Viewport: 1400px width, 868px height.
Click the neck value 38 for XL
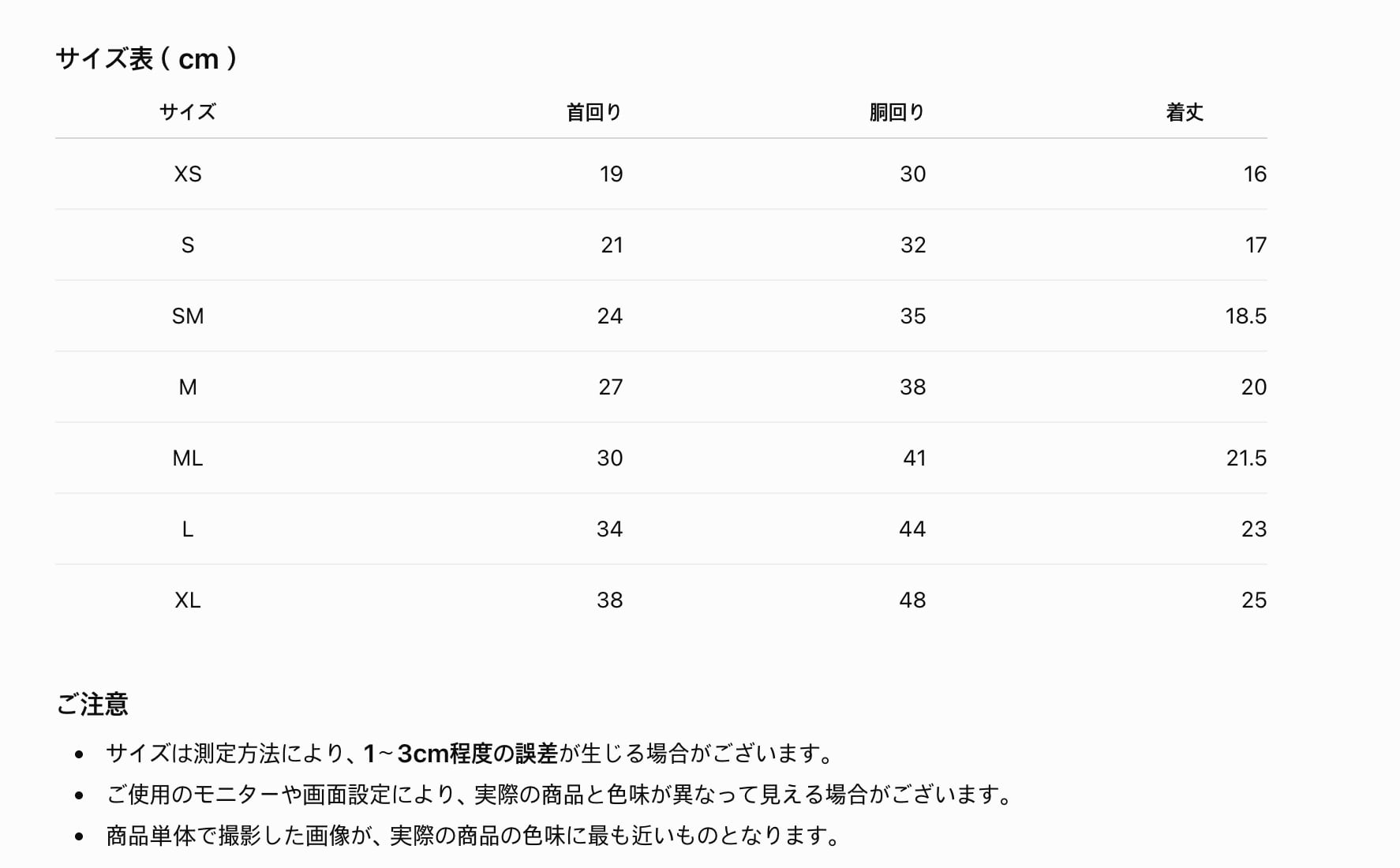pyautogui.click(x=609, y=600)
